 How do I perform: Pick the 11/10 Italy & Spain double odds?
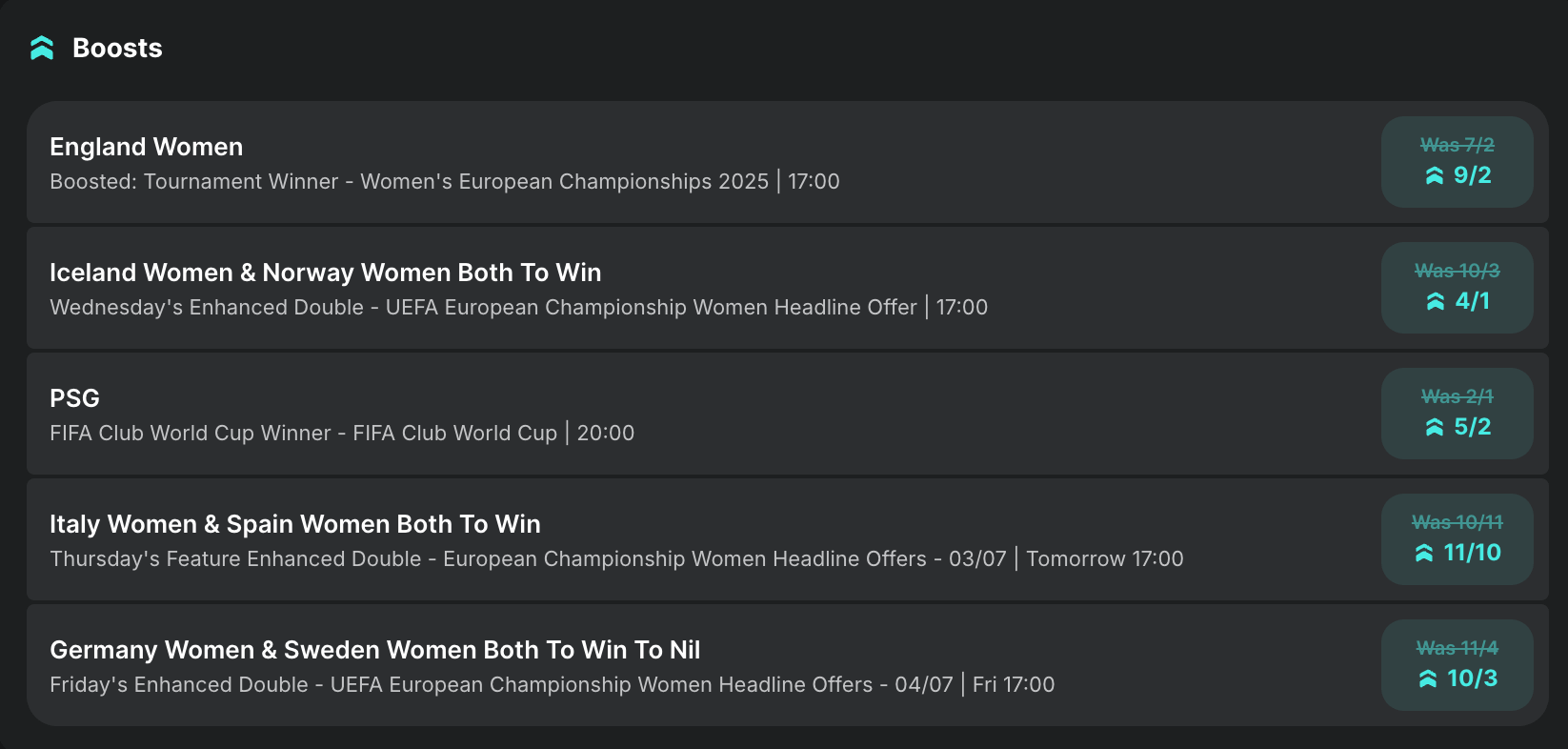point(1457,539)
